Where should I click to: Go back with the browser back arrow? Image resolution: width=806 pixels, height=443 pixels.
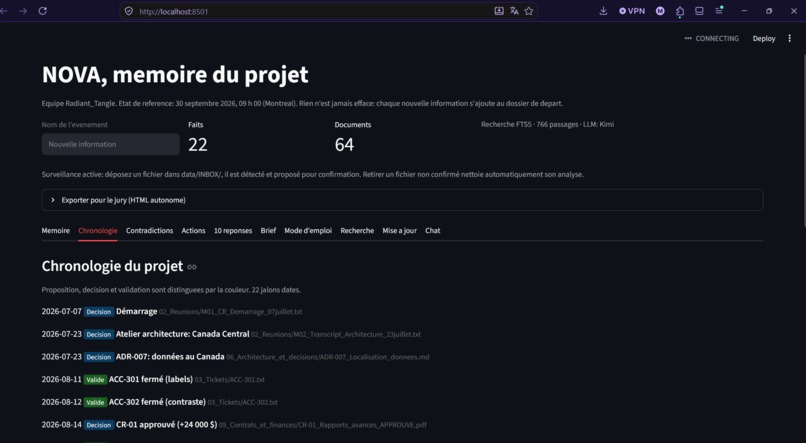(3, 11)
